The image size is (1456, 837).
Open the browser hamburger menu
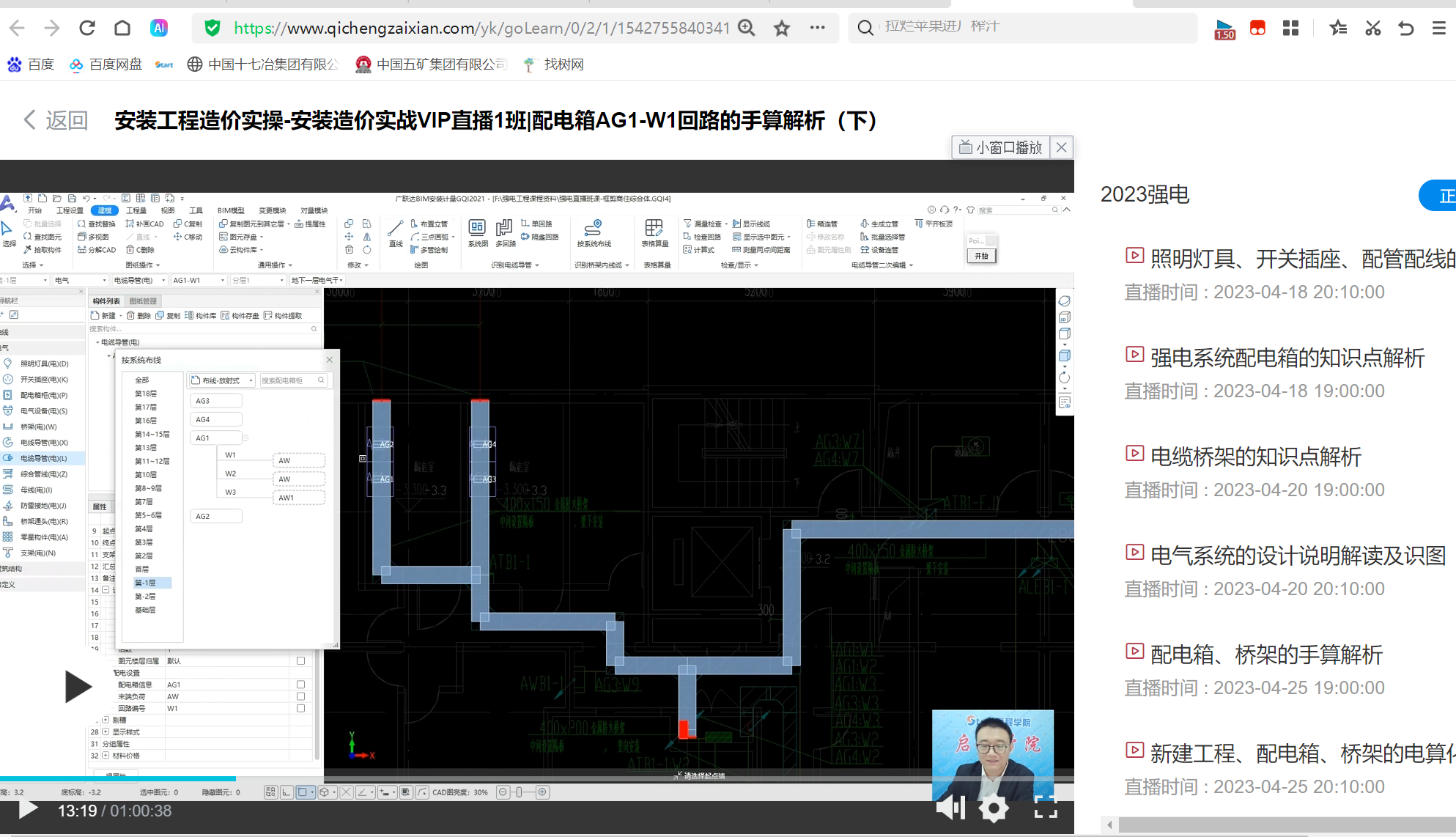click(x=1438, y=28)
